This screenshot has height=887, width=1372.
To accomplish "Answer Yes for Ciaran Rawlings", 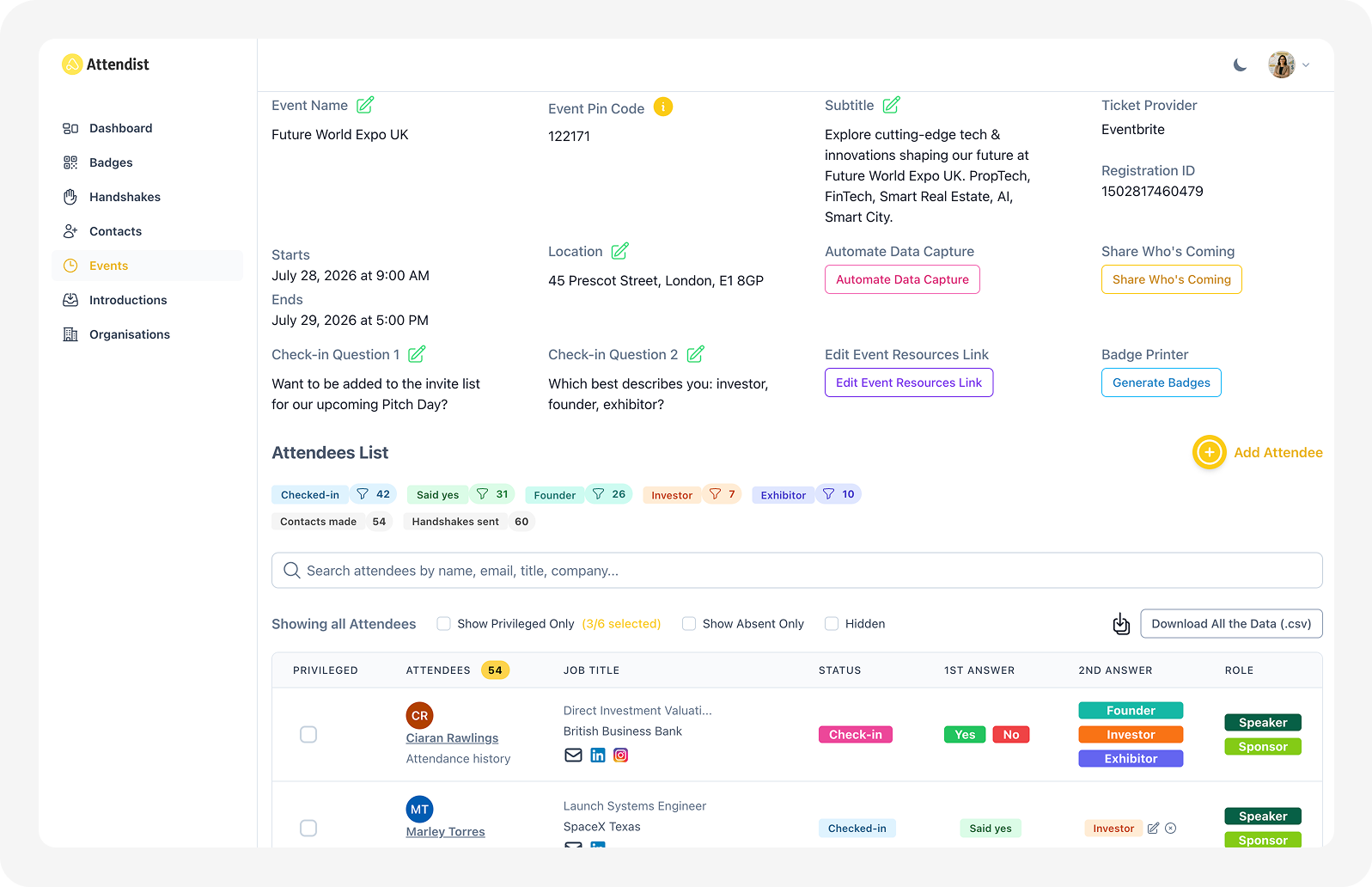I will pos(965,735).
